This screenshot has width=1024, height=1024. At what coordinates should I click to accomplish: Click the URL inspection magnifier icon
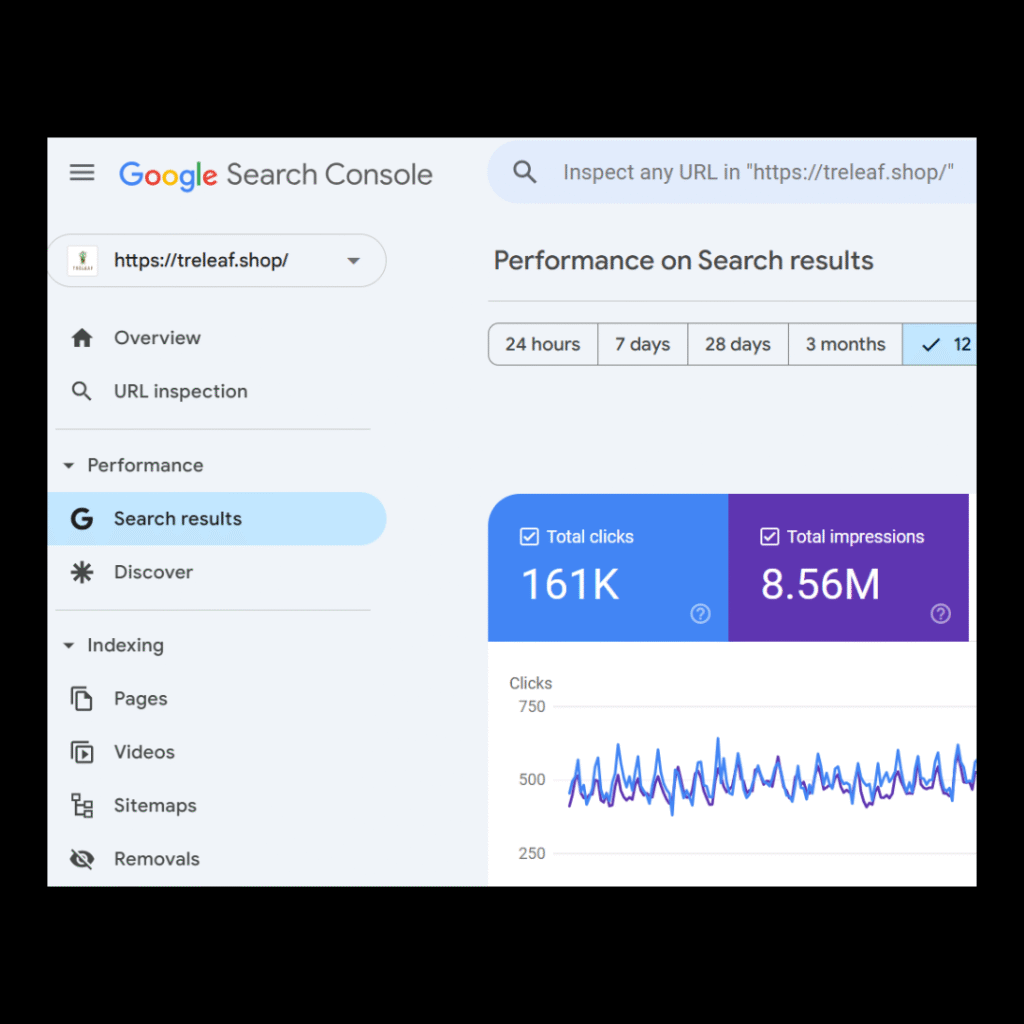coord(82,392)
